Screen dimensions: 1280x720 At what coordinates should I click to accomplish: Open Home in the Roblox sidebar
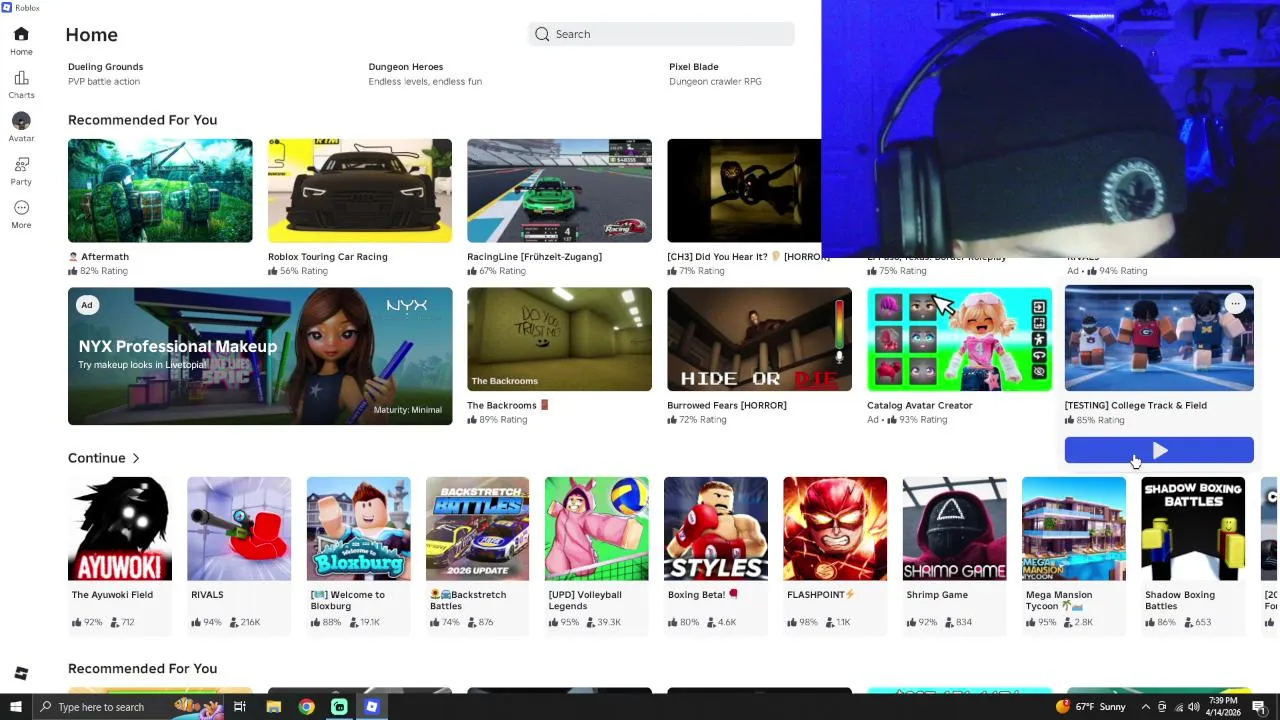[x=21, y=41]
